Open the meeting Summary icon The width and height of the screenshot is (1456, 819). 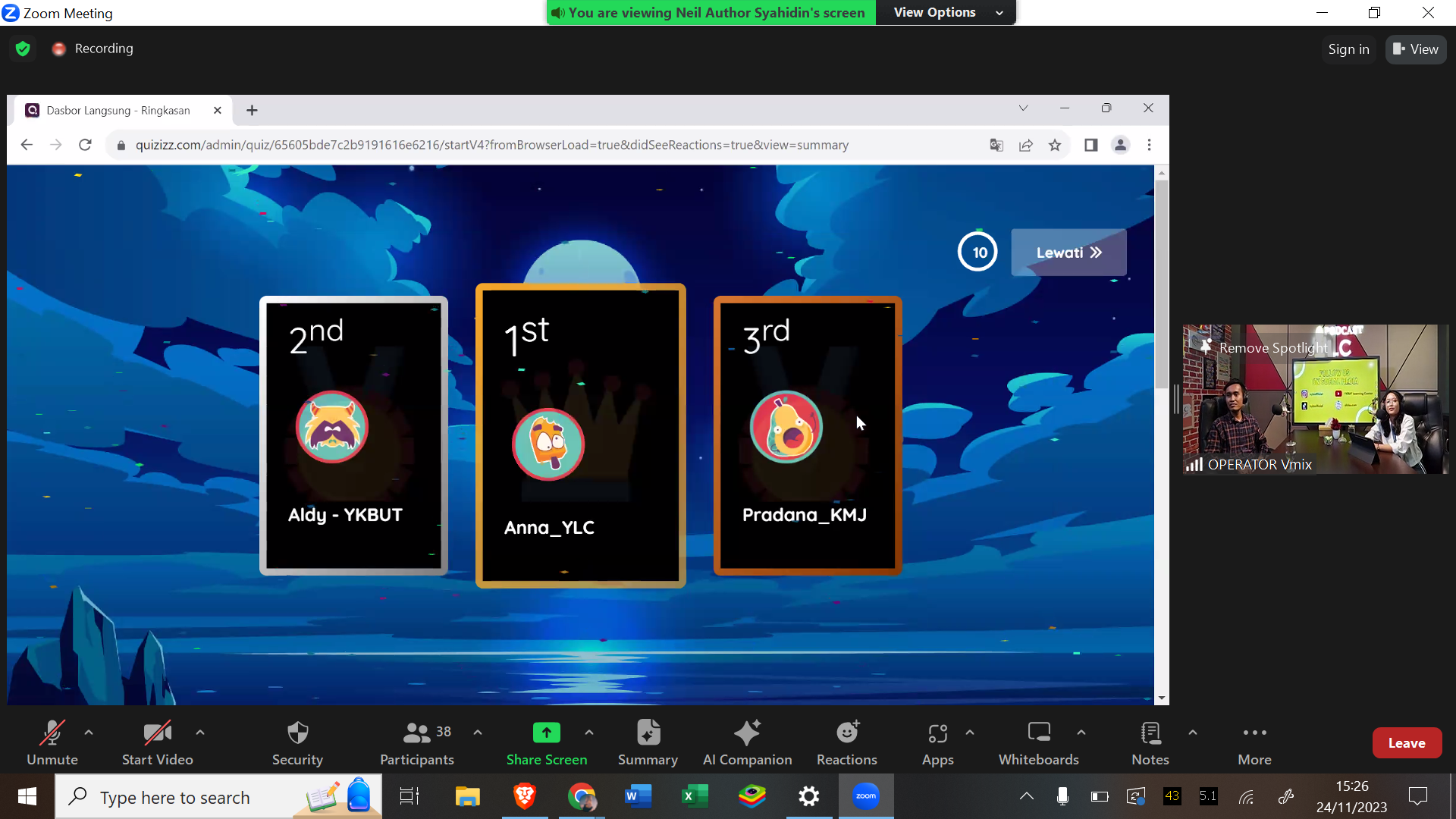(x=648, y=733)
